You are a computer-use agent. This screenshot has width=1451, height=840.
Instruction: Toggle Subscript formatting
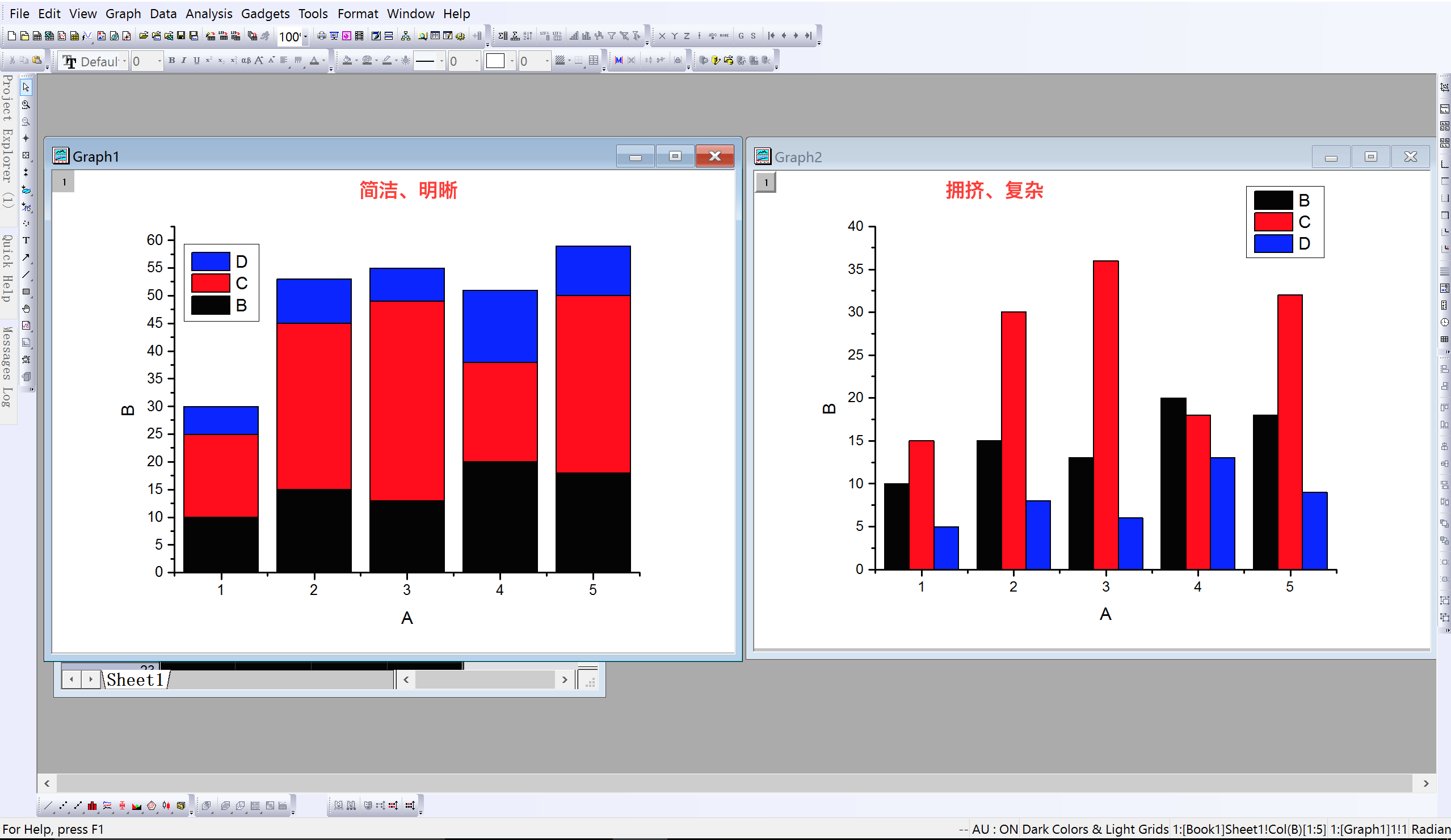click(x=221, y=61)
